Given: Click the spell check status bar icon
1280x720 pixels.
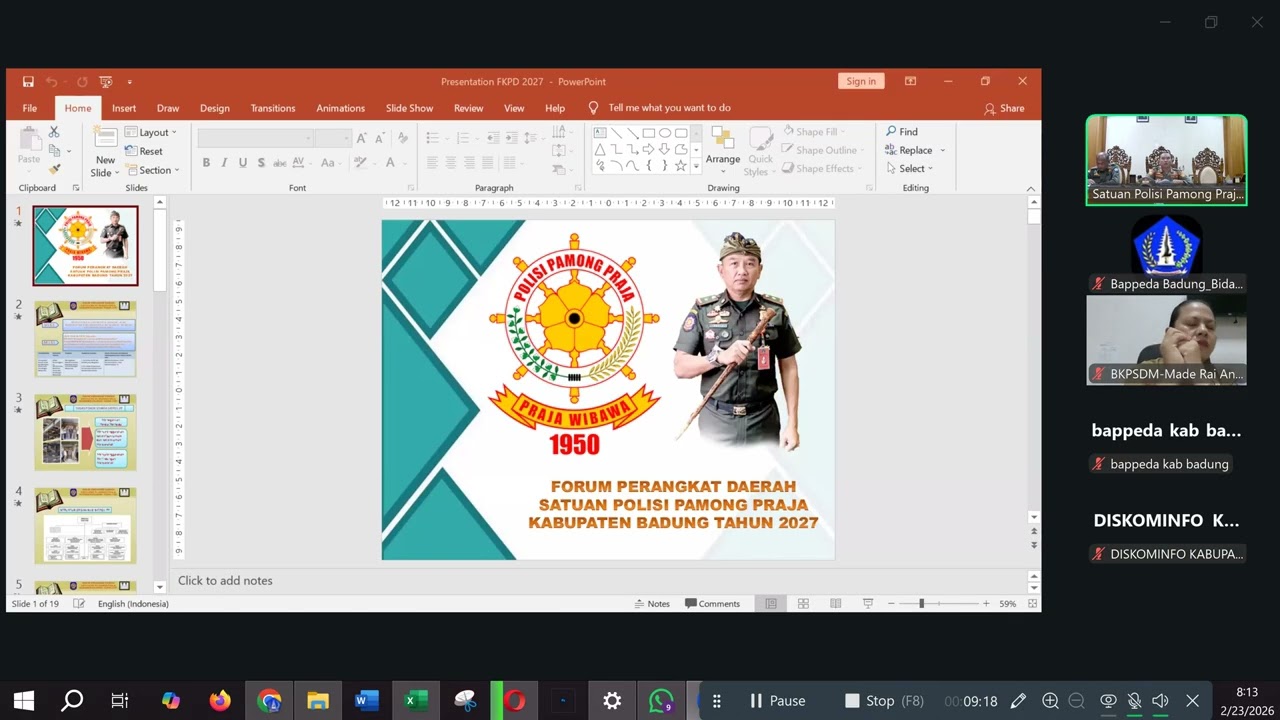Looking at the screenshot, I should 79,604.
